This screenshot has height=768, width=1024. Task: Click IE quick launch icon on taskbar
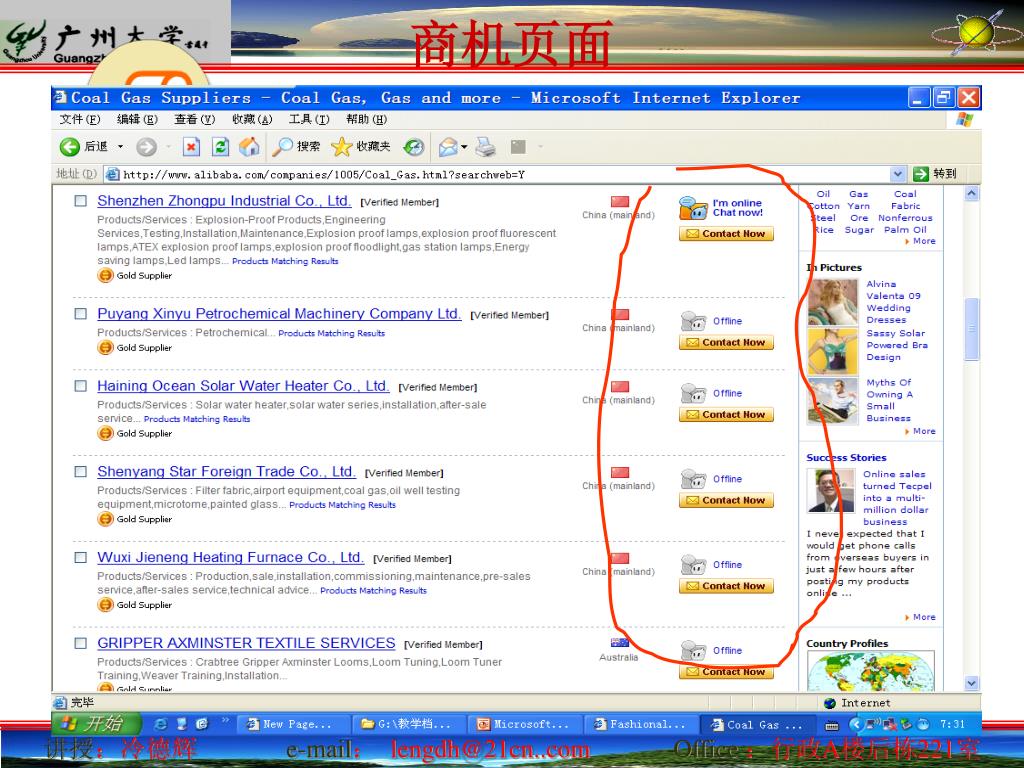(x=160, y=724)
